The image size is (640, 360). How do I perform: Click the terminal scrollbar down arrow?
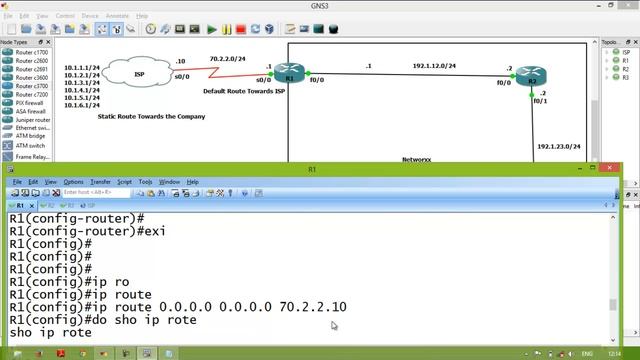[x=613, y=340]
